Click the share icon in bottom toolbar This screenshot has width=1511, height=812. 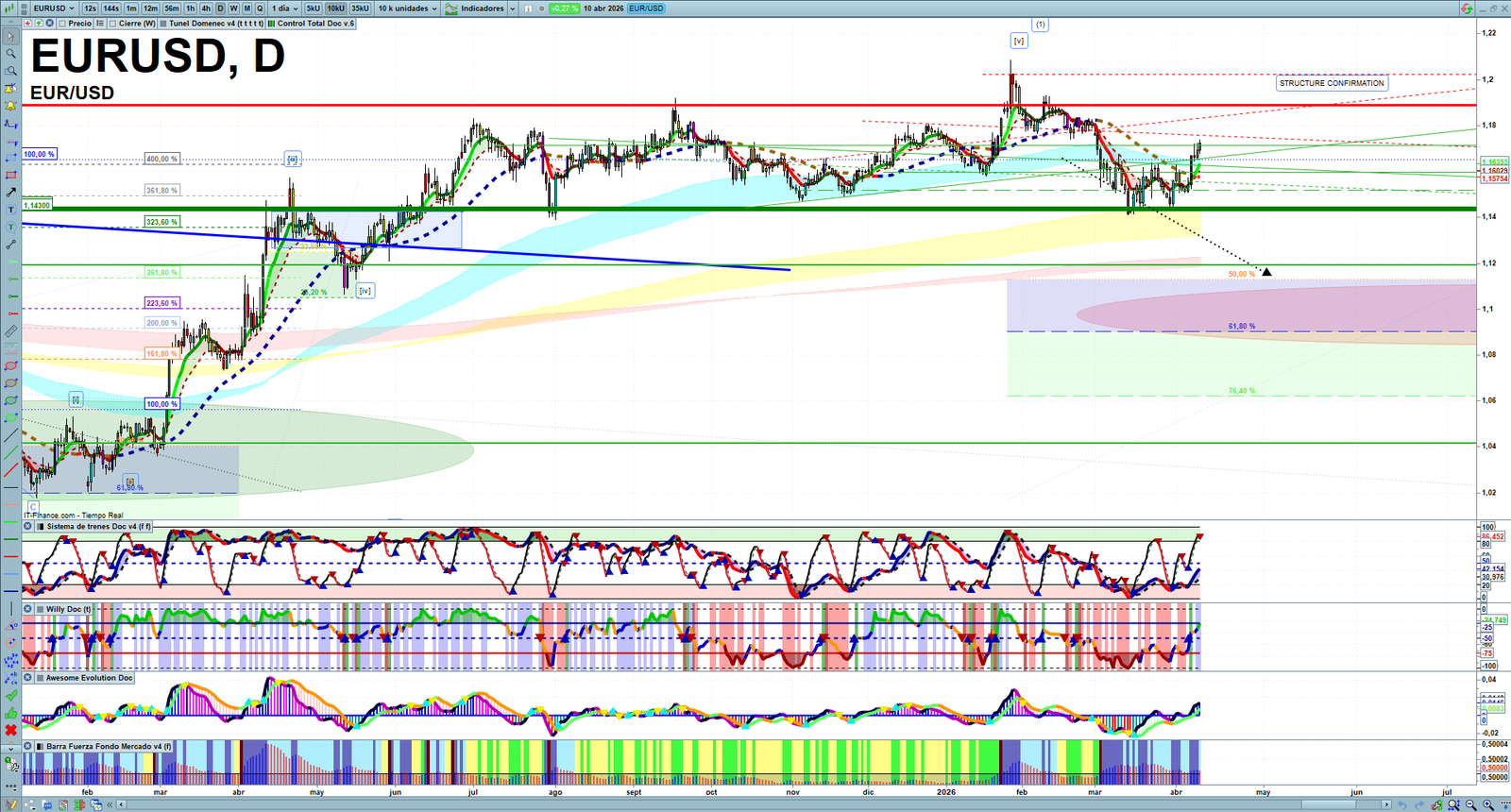tap(31, 804)
